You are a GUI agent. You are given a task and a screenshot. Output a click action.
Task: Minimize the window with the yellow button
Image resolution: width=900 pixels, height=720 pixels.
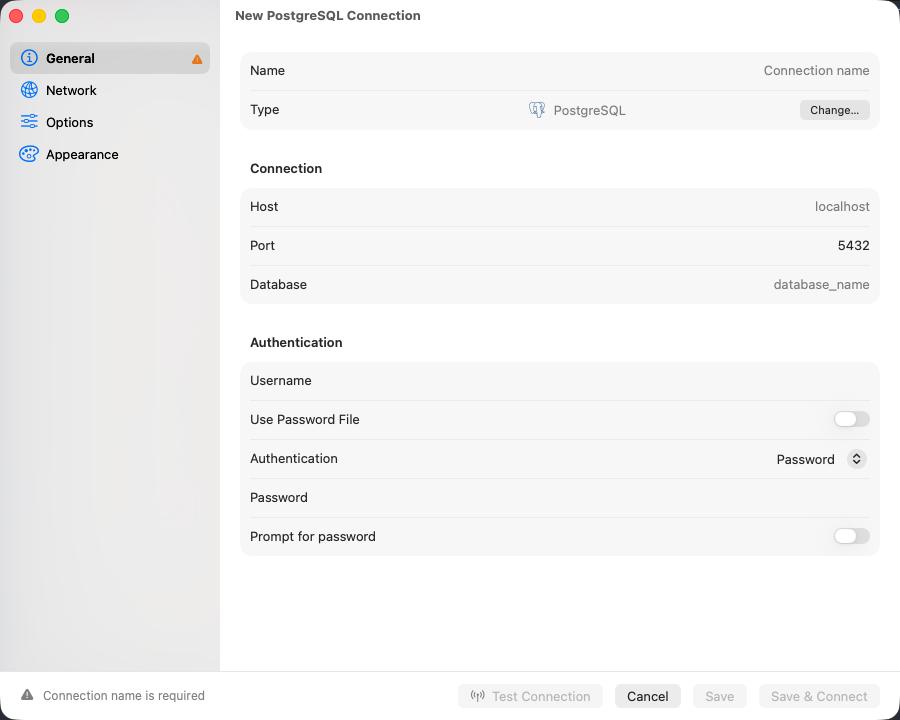tap(39, 16)
